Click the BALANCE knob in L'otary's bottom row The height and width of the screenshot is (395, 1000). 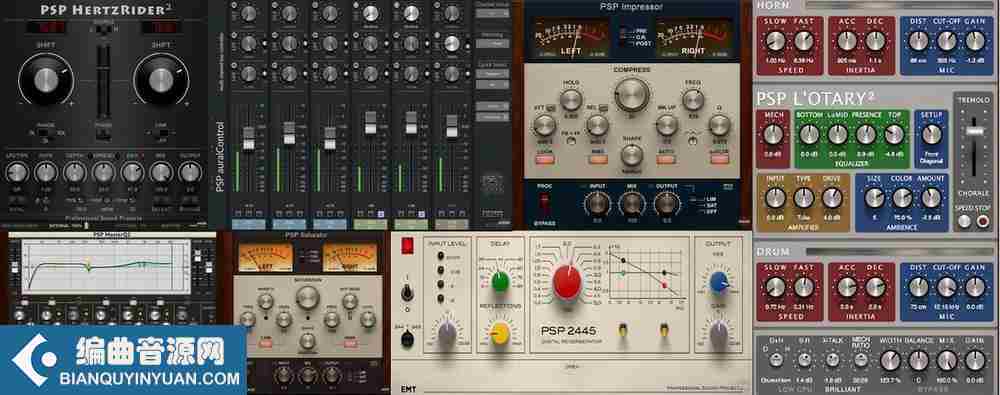coord(918,361)
